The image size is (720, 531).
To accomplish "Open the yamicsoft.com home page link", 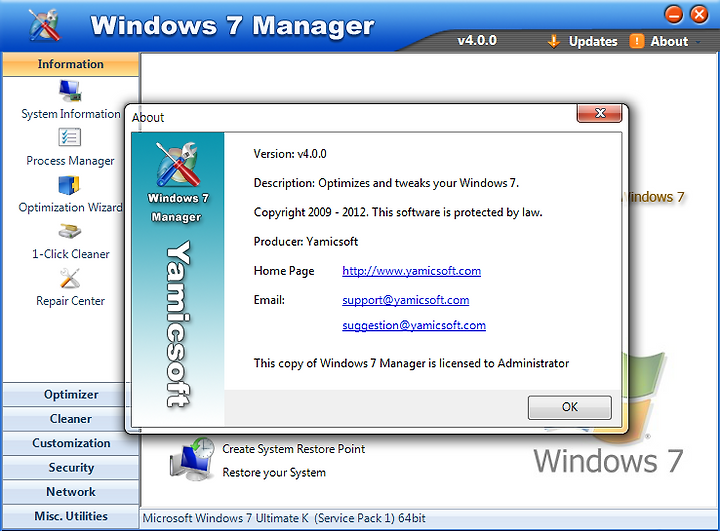I will 411,271.
